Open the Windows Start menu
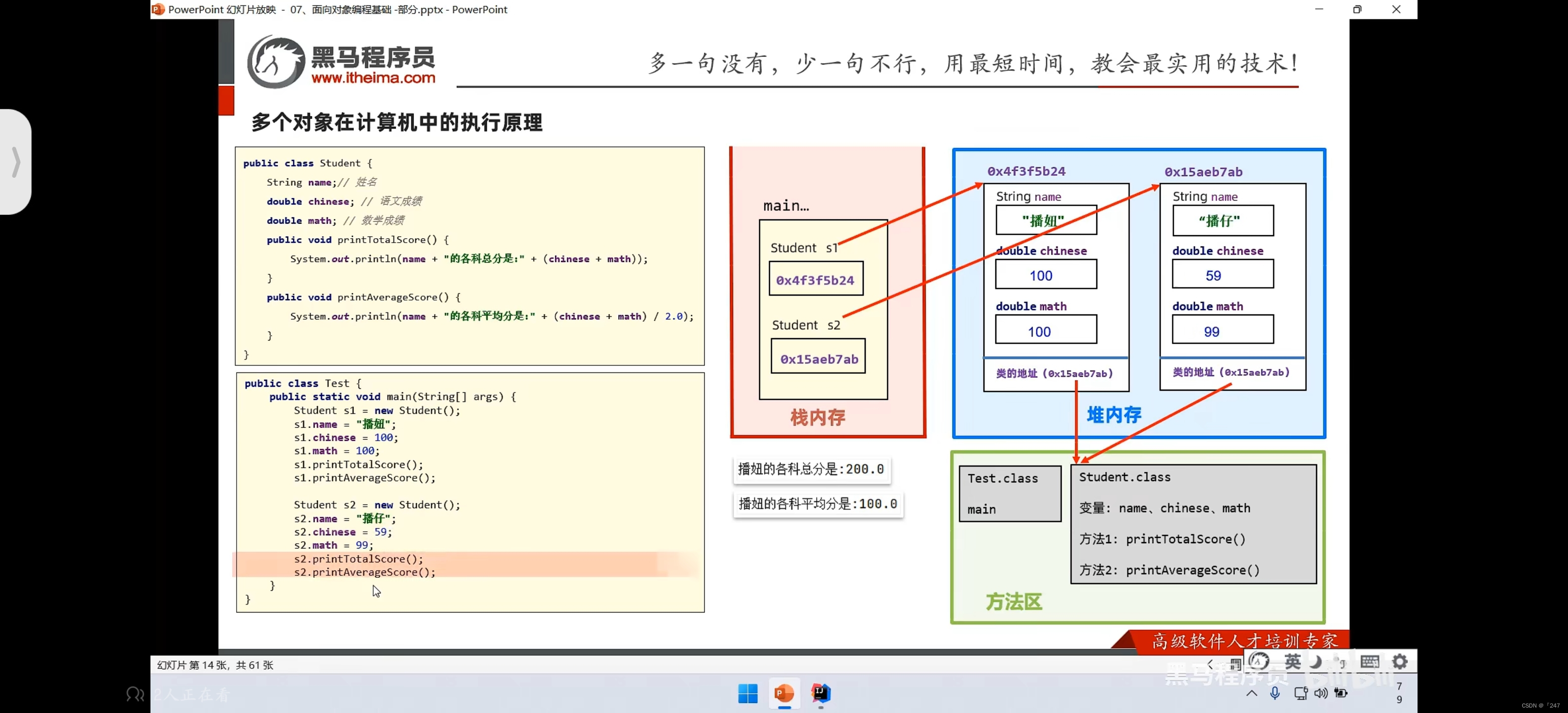The height and width of the screenshot is (713, 1568). (x=747, y=693)
